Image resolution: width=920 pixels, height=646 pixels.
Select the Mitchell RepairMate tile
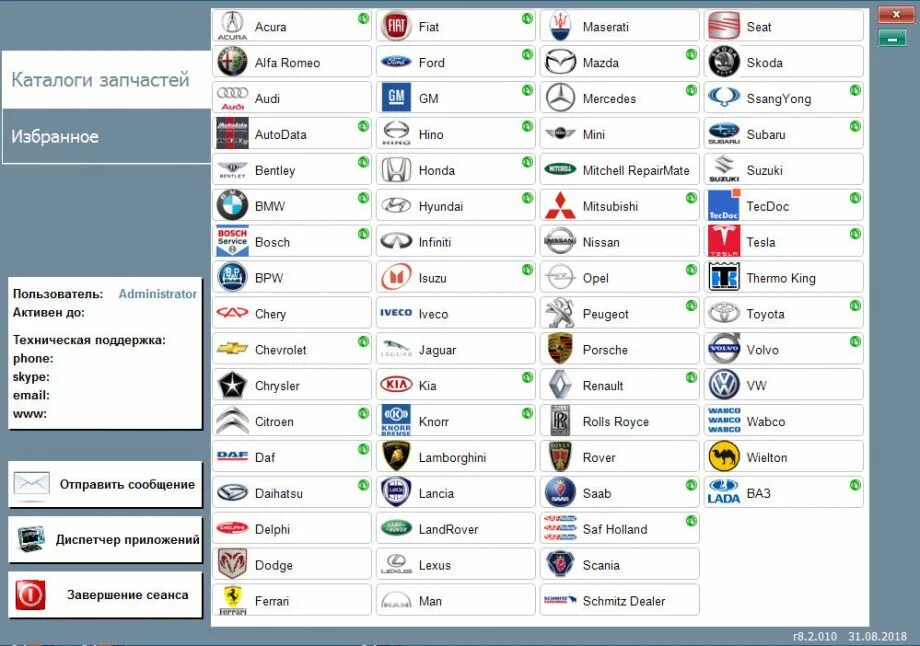620,170
